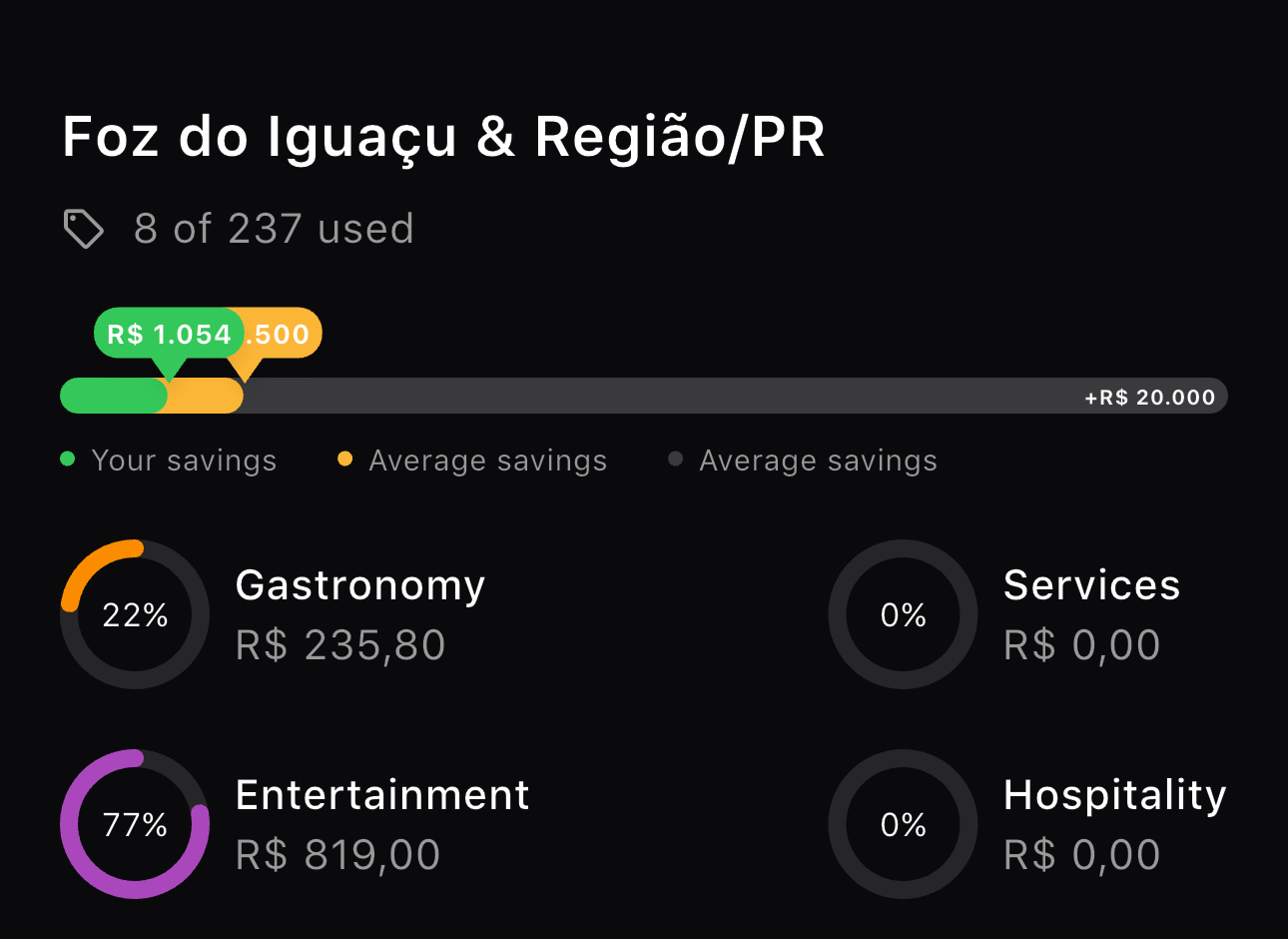This screenshot has width=1288, height=939.
Task: Select the Entertainment 77% progress ring
Action: click(x=135, y=824)
